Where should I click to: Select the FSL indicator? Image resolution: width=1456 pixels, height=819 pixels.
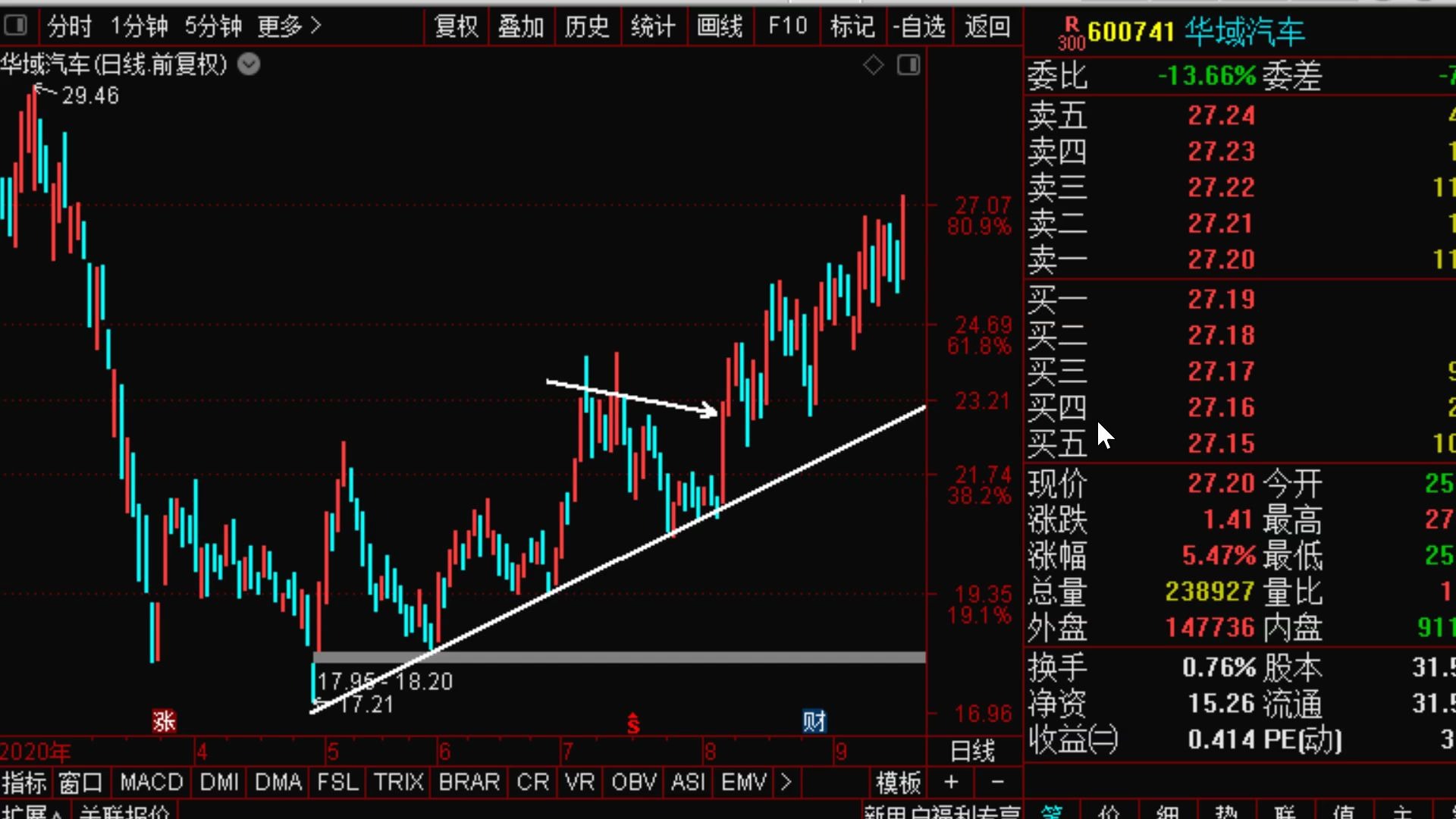(x=337, y=783)
